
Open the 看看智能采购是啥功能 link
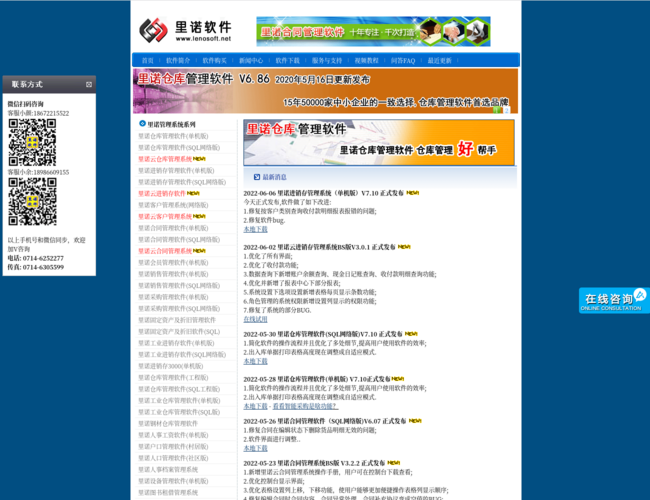coord(305,406)
